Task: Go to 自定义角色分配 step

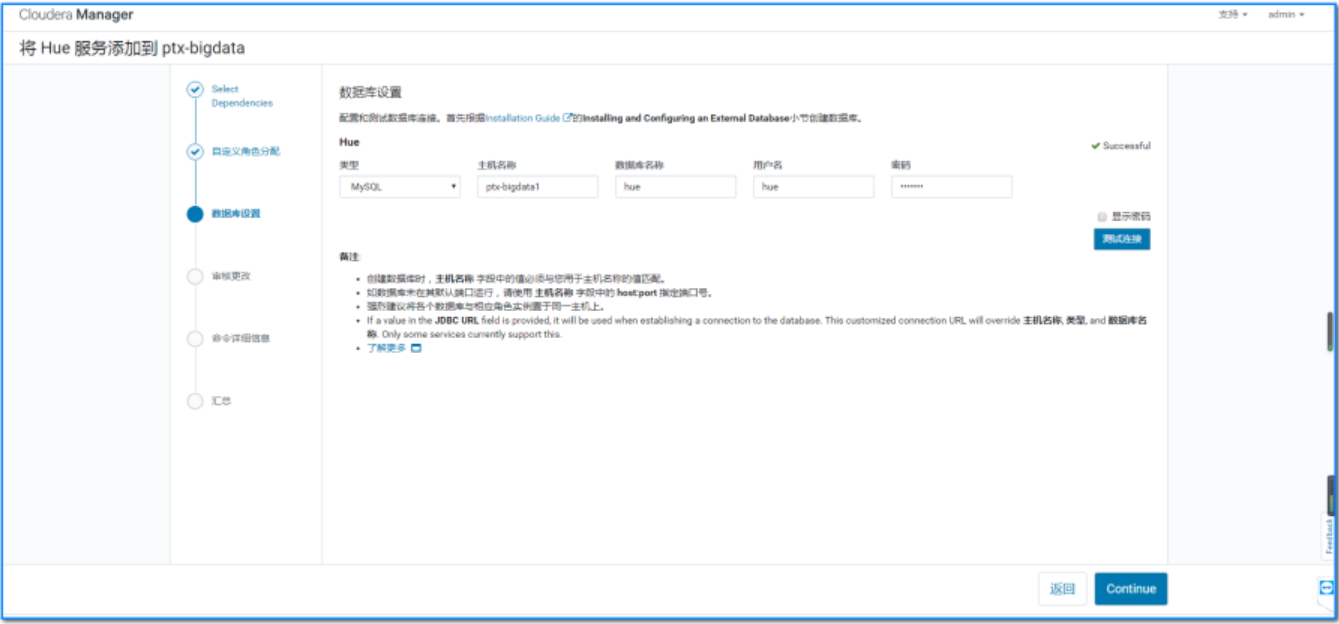Action: tap(246, 152)
